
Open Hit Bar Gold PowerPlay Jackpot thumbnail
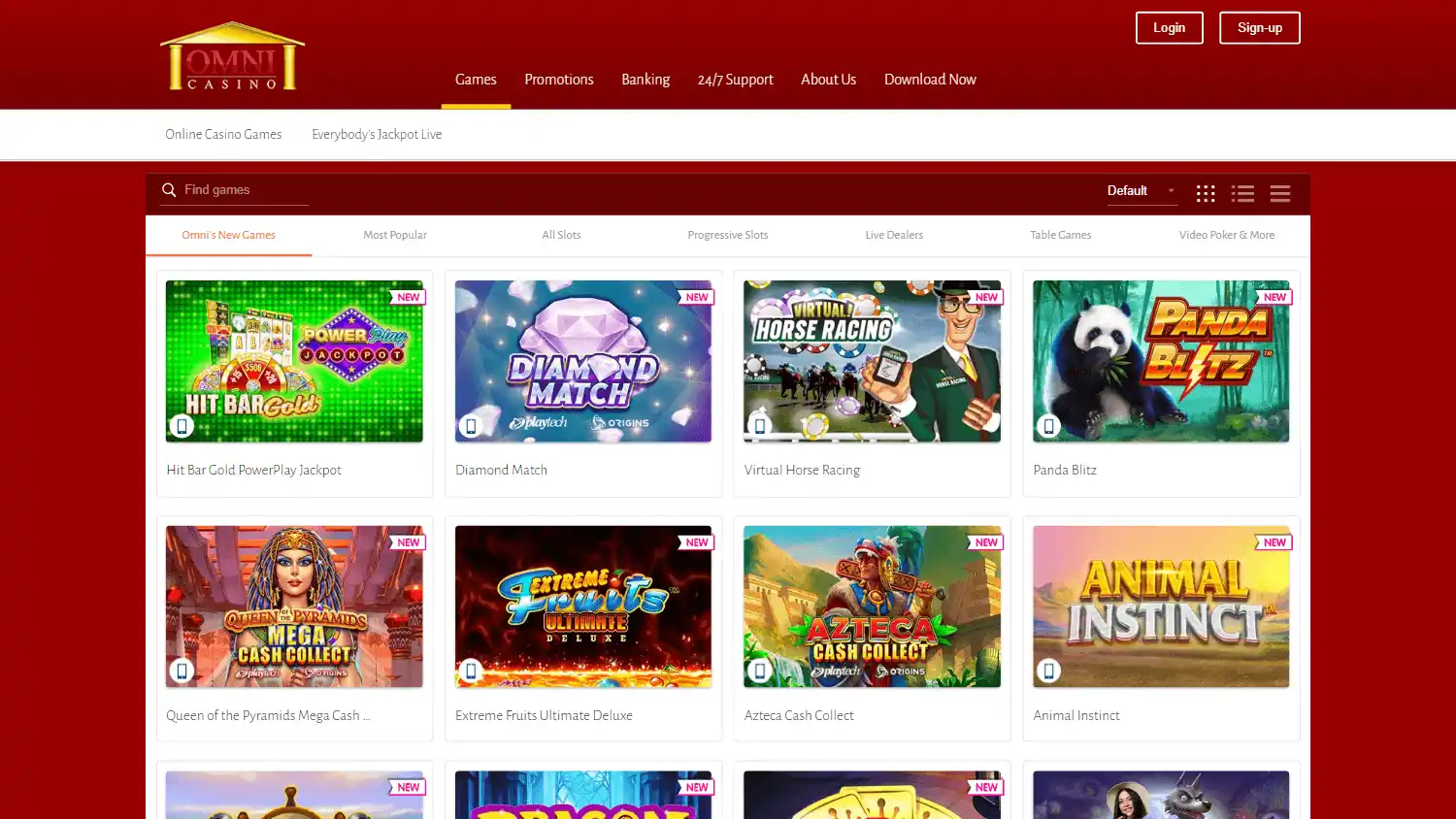294,361
